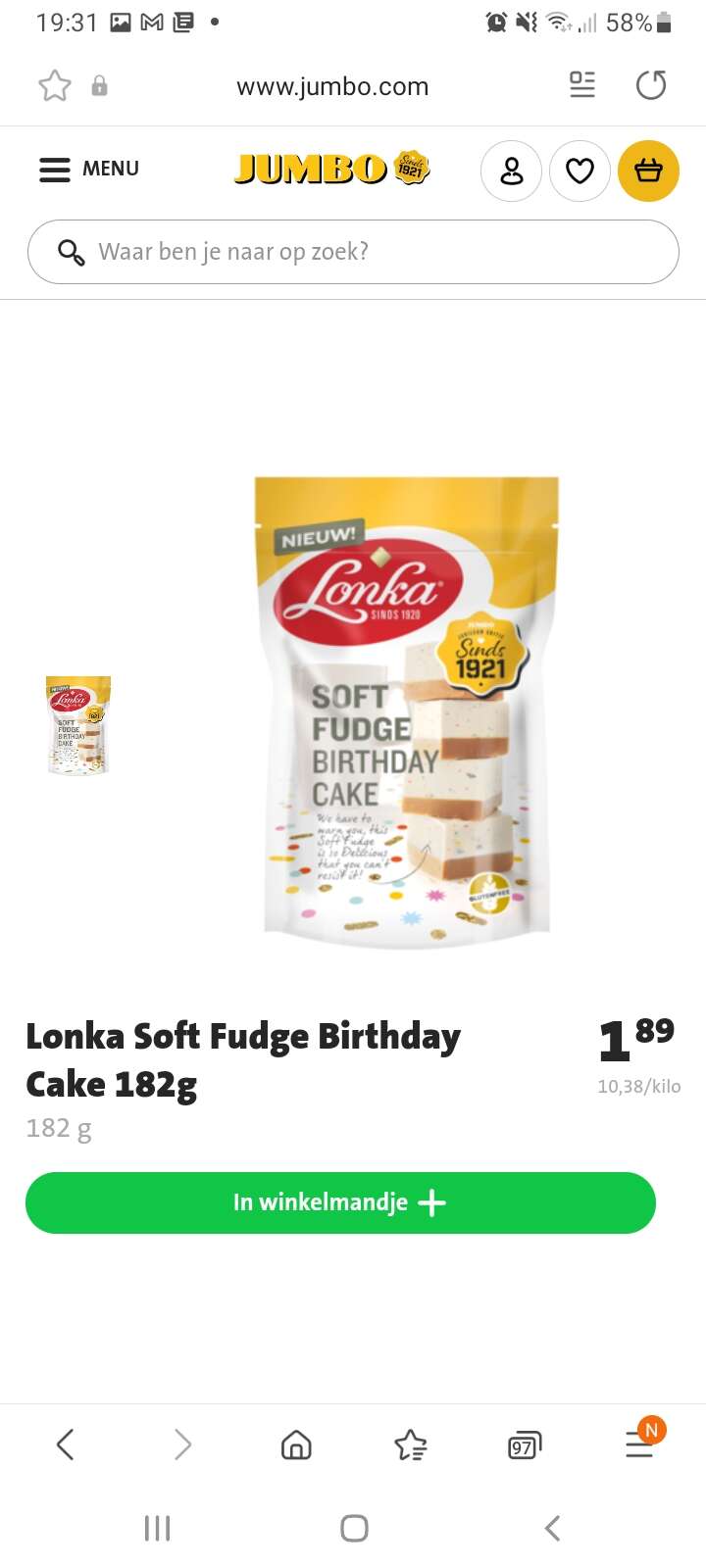Screen dimensions: 706x1568
Task: Select the Lonka product thumbnail
Action: click(78, 725)
